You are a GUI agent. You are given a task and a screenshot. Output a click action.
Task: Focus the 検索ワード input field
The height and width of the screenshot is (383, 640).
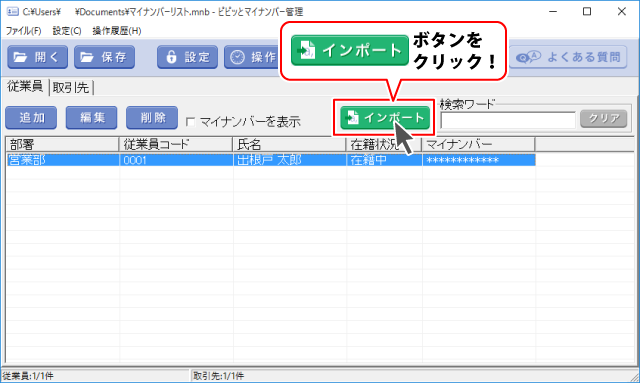508,120
